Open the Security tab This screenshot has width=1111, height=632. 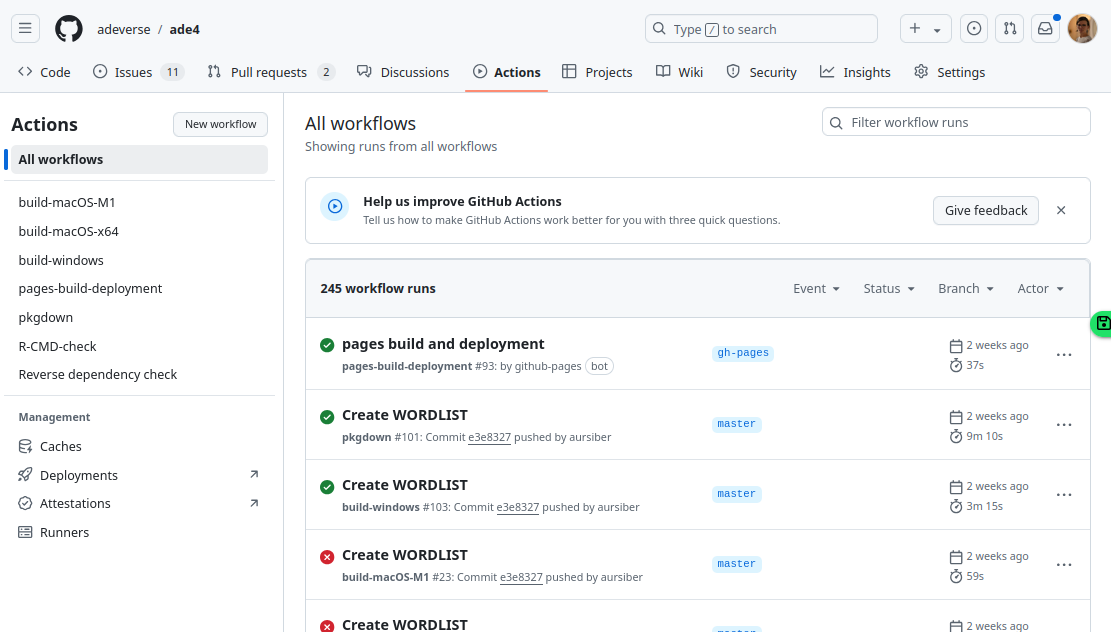click(x=762, y=72)
